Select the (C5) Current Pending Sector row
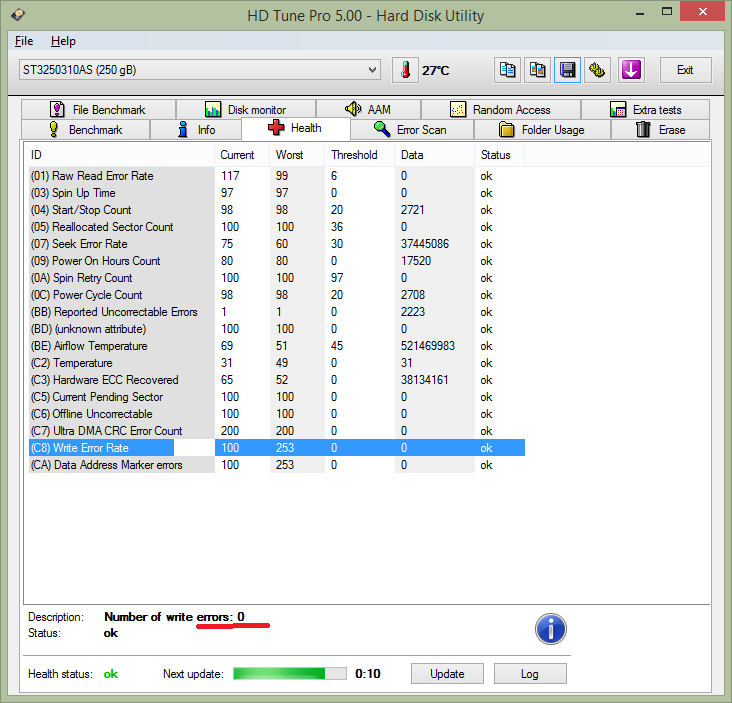This screenshot has width=732, height=703. 276,397
